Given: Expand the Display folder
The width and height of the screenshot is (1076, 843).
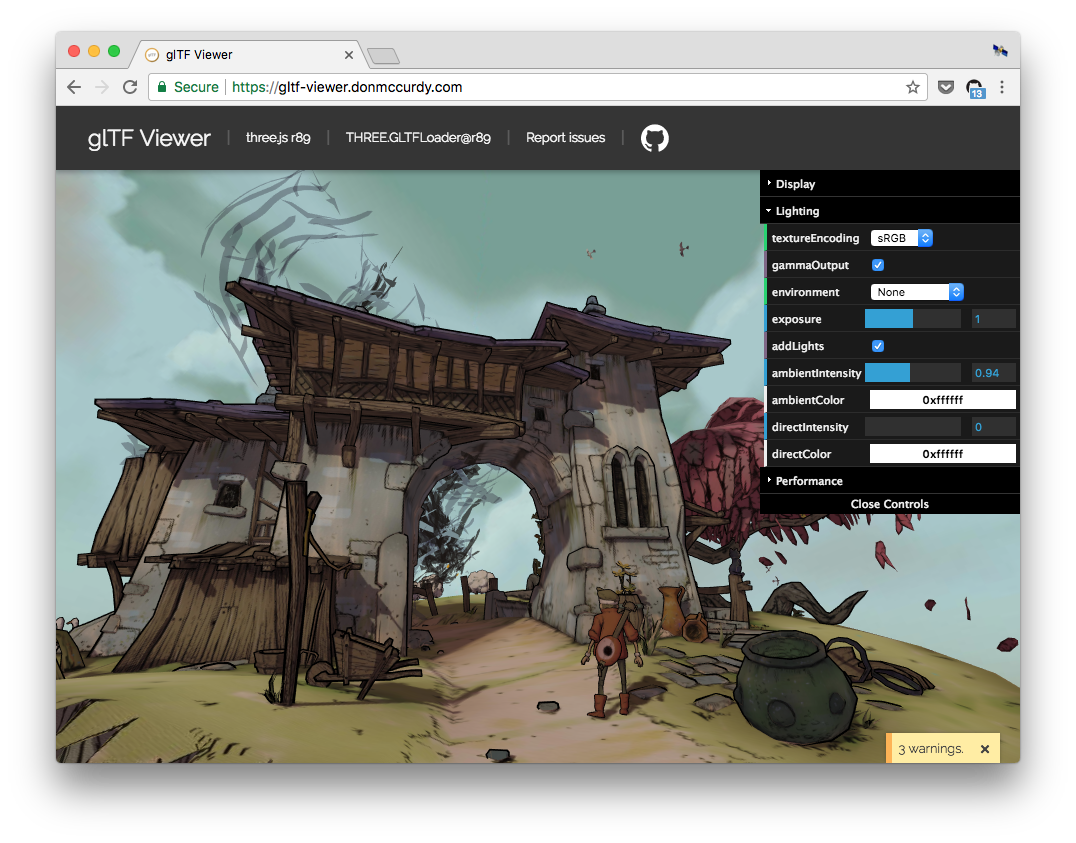Looking at the screenshot, I should click(889, 184).
